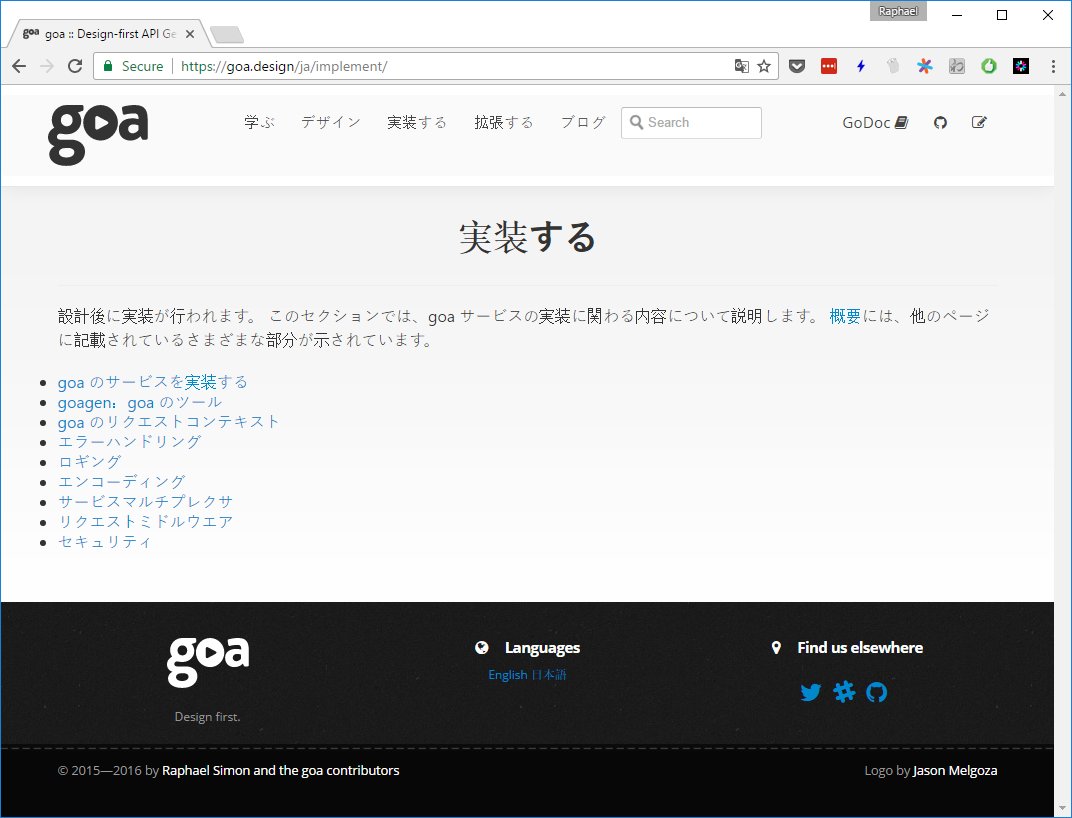The image size is (1072, 818).
Task: Open the GitHub icon in the footer
Action: [x=876, y=692]
